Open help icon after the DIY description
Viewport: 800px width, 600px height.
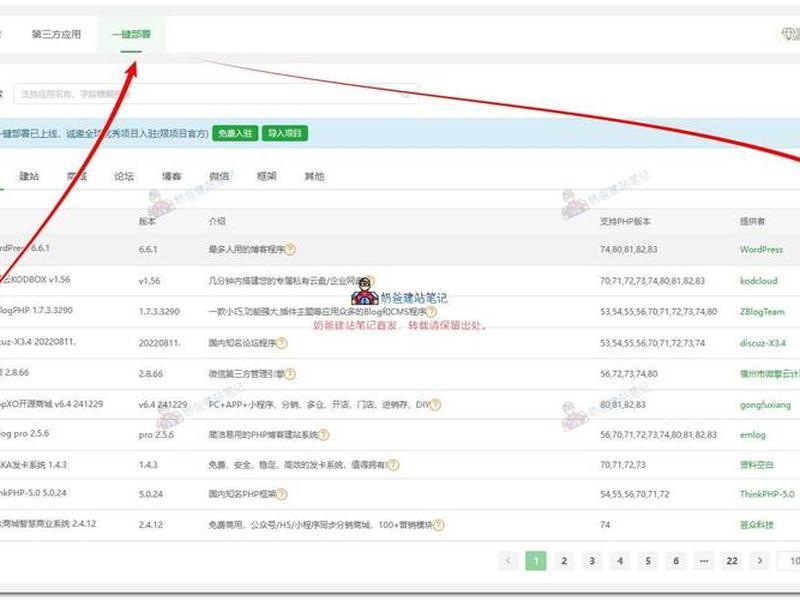(x=435, y=405)
